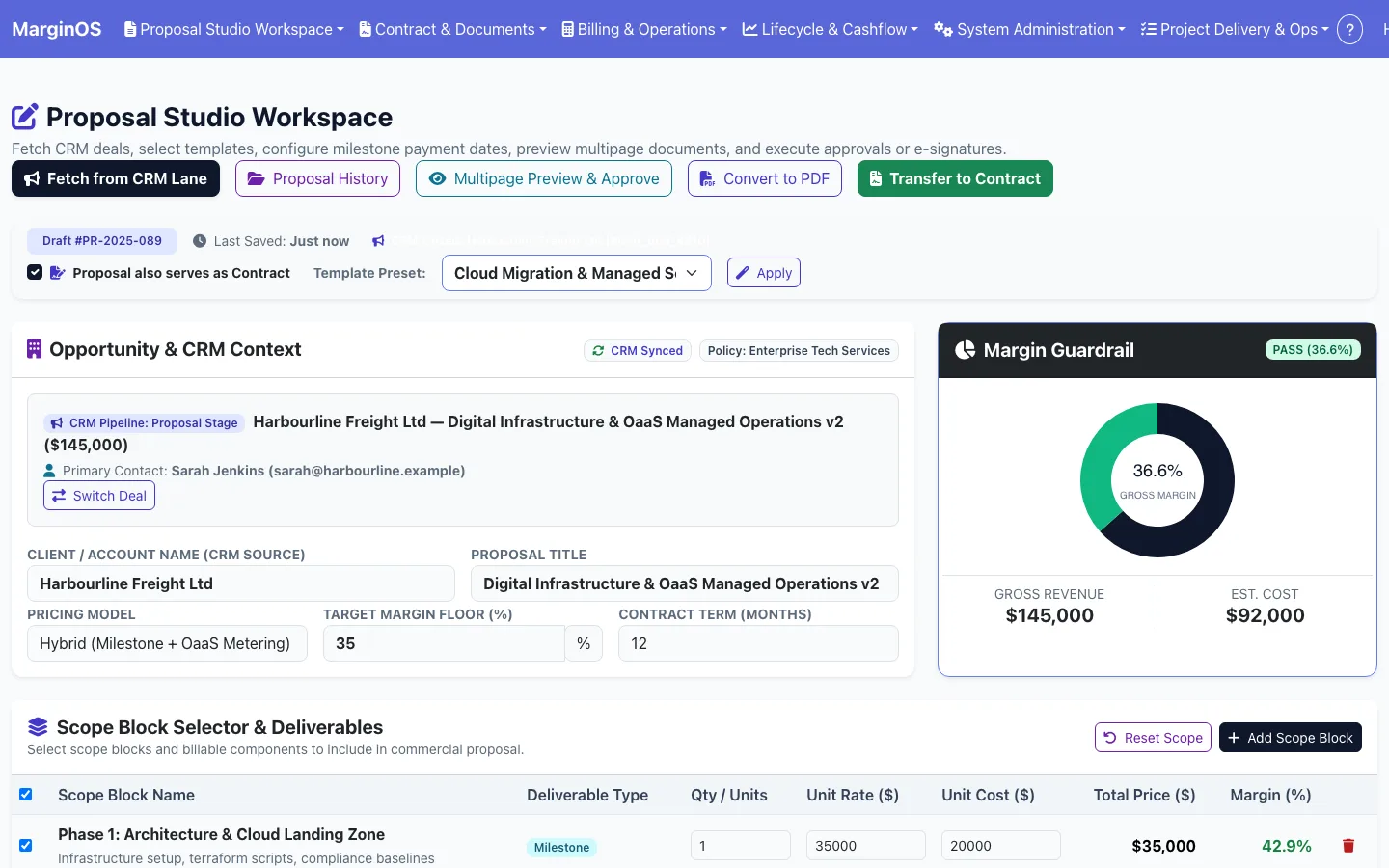Screen dimensions: 1389x868
Task: Click the $145,000 gross revenue value
Action: tap(1049, 615)
